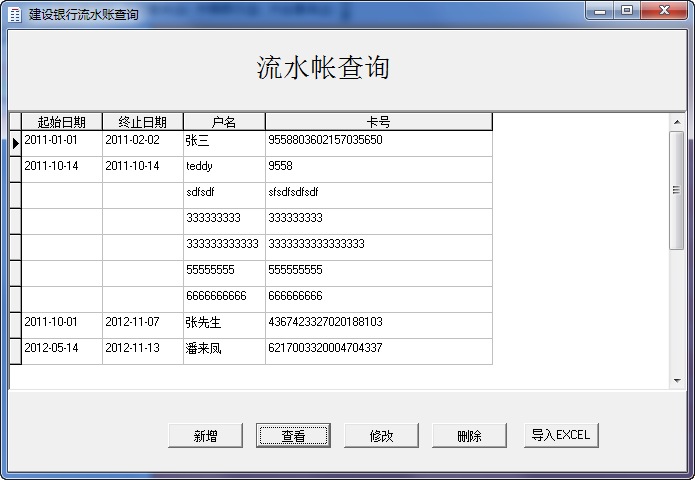Click name cell 6666666666
The height and width of the screenshot is (480, 695).
pos(224,299)
